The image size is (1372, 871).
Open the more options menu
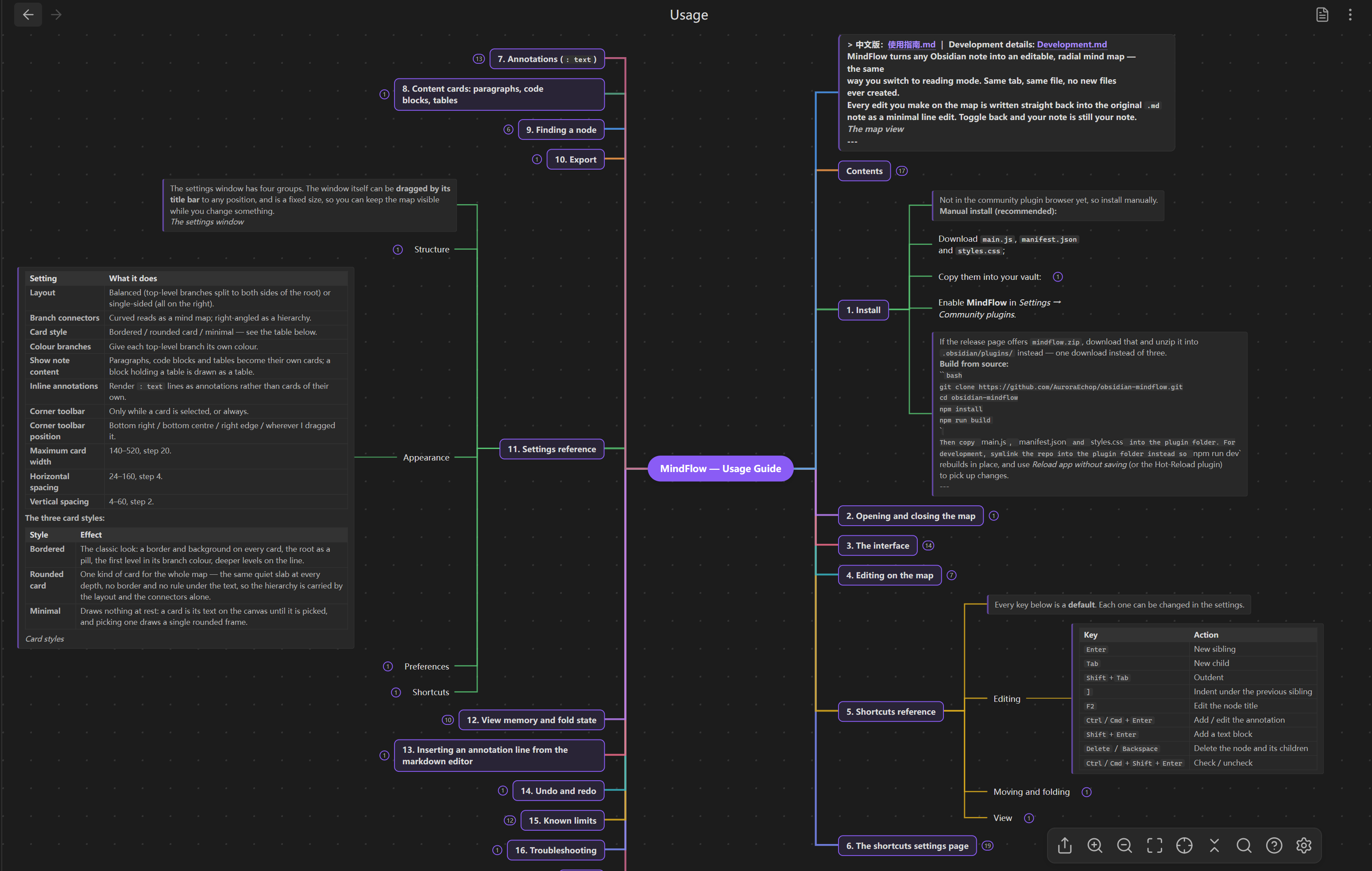[1350, 15]
